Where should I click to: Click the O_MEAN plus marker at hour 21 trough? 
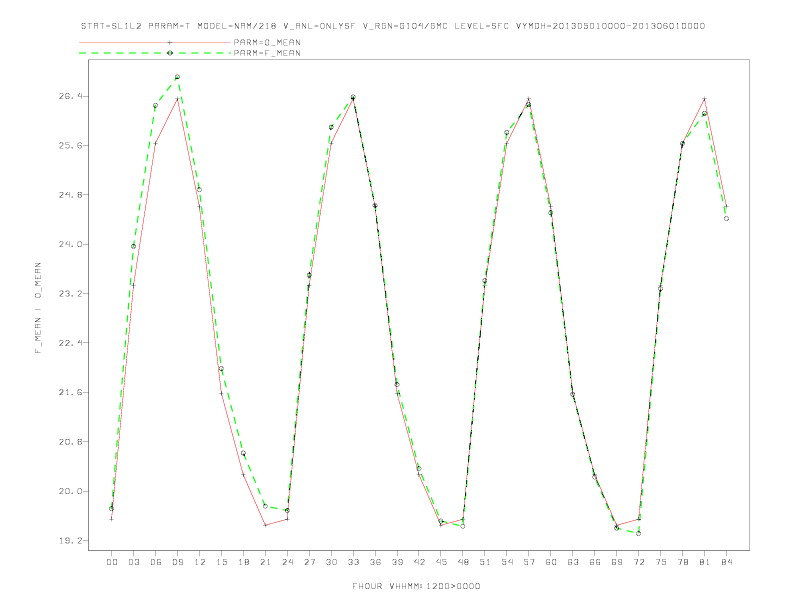click(x=265, y=525)
